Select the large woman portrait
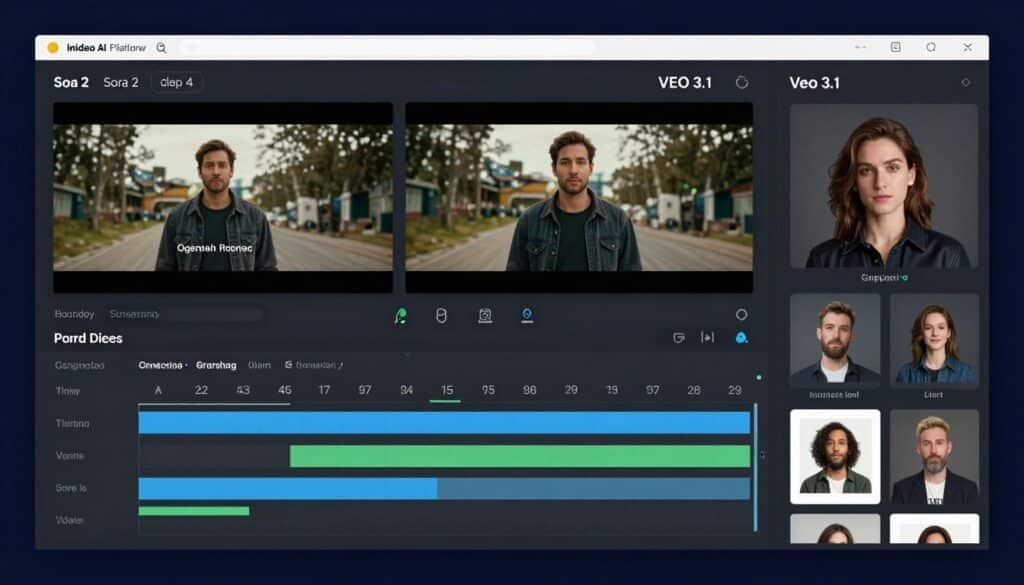The image size is (1024, 585). (884, 186)
